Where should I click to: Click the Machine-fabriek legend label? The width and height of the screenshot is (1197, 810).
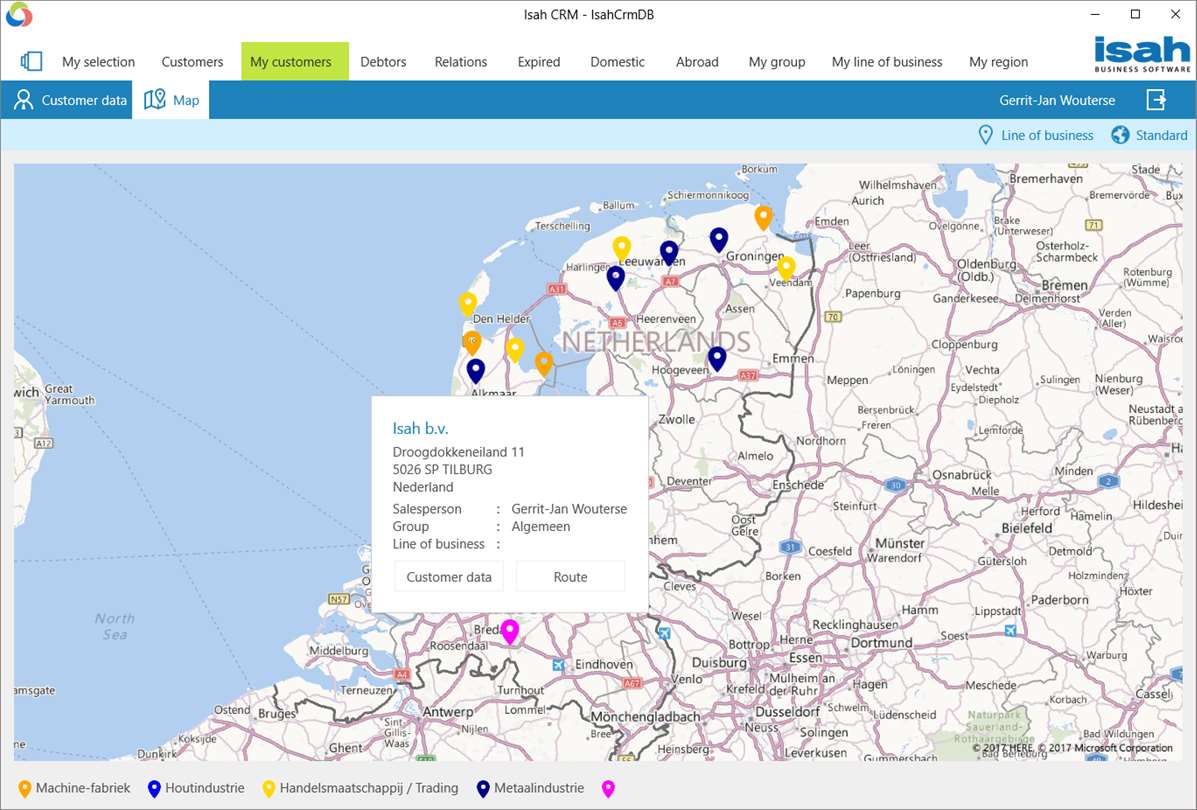(x=83, y=788)
